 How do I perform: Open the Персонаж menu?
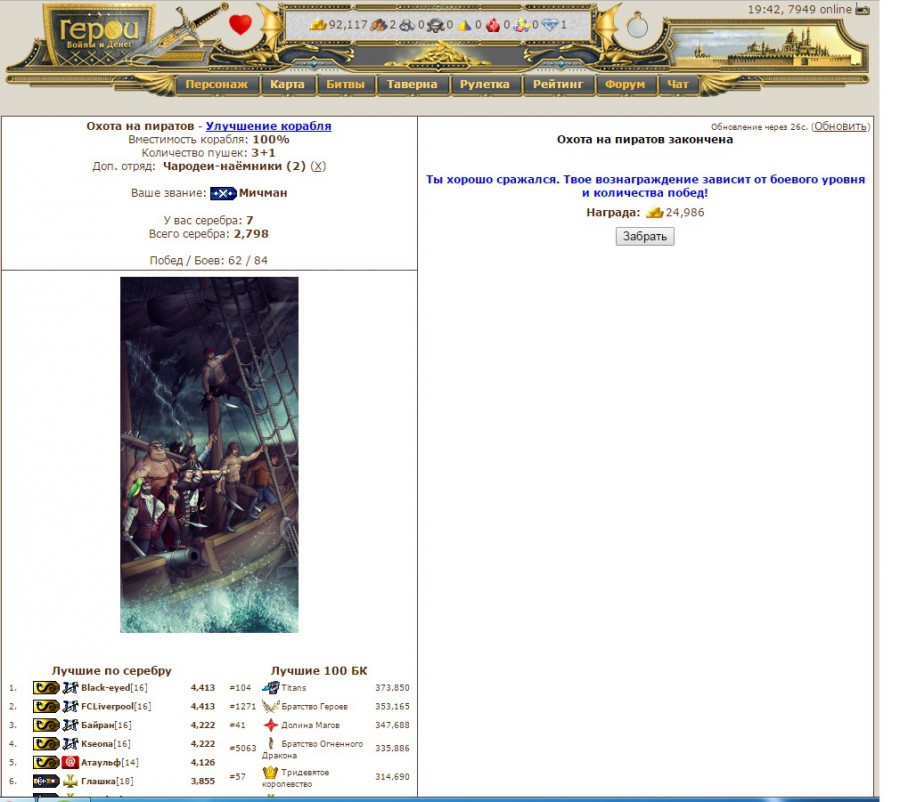point(216,84)
